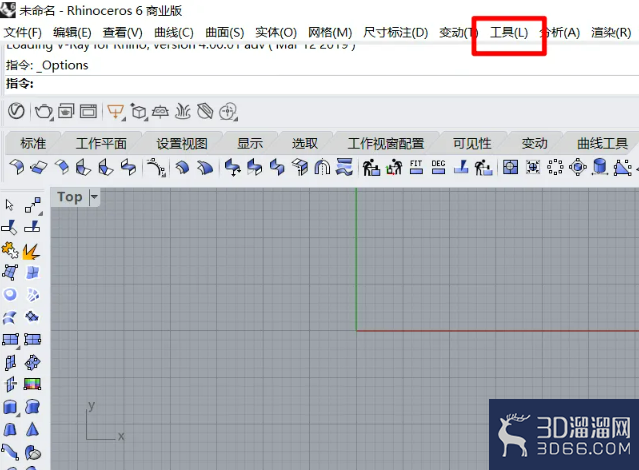639x470 pixels.
Task: Click the arch-shaped surface tool icon
Action: (322, 167)
